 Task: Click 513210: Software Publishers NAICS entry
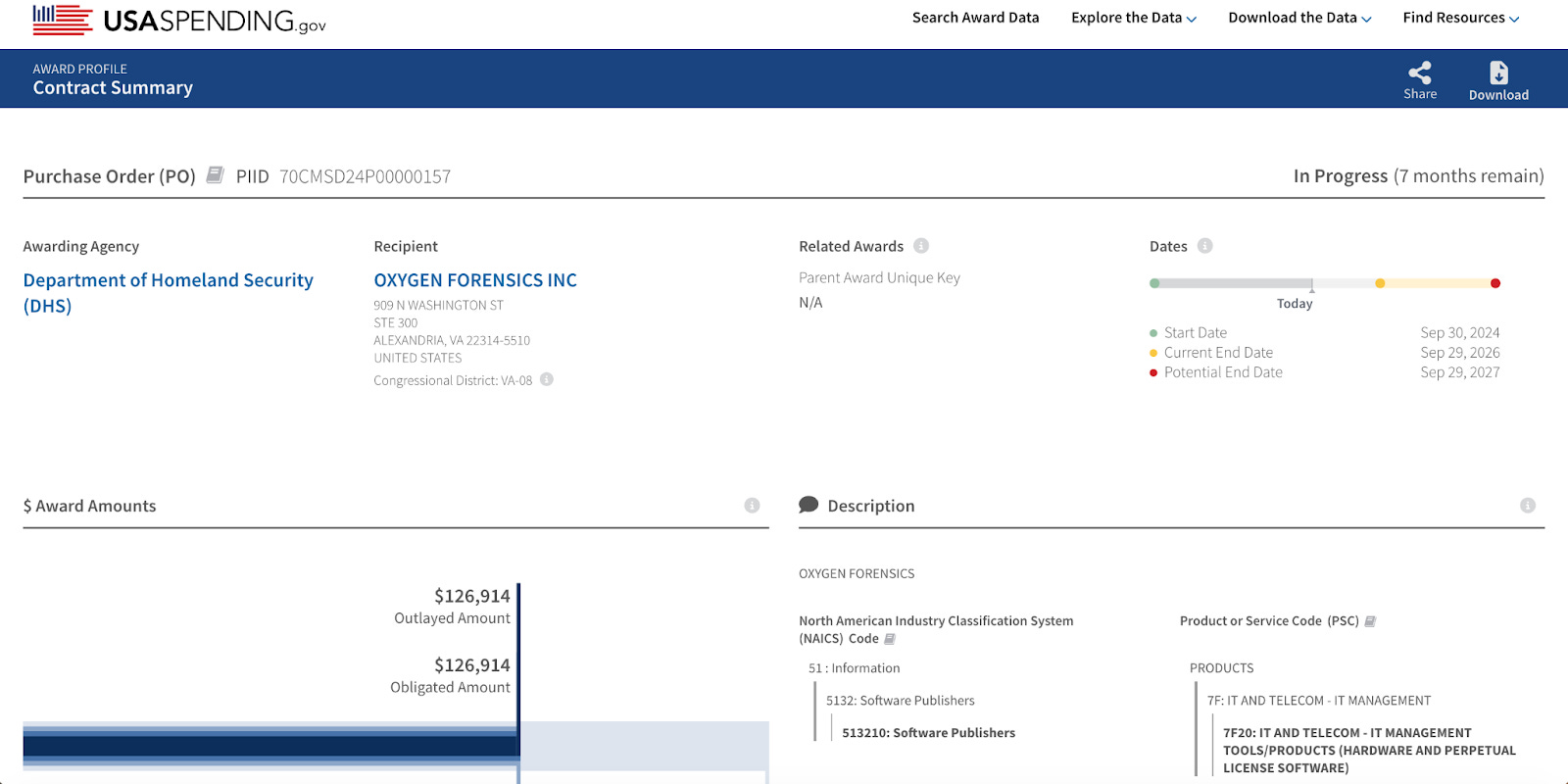[x=928, y=733]
